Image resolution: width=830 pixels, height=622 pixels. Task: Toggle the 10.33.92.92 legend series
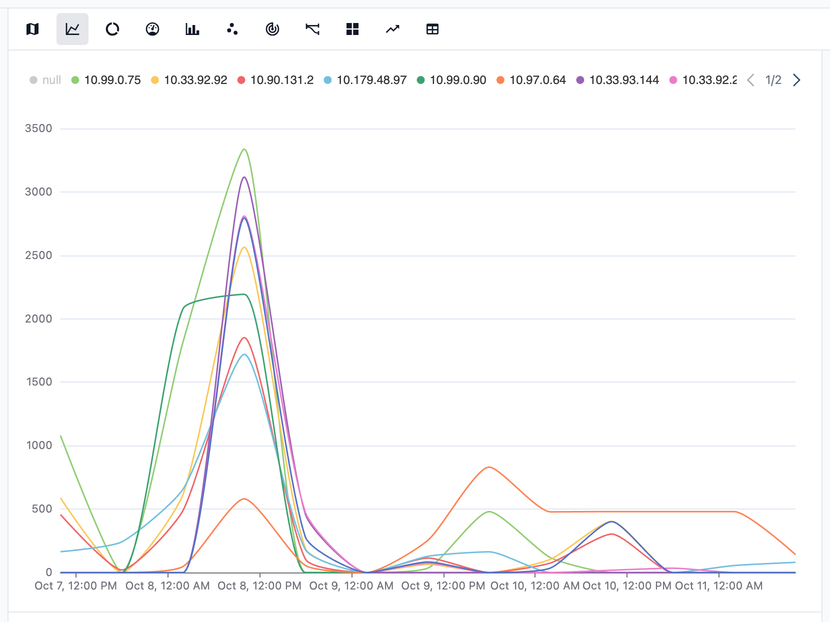(195, 80)
